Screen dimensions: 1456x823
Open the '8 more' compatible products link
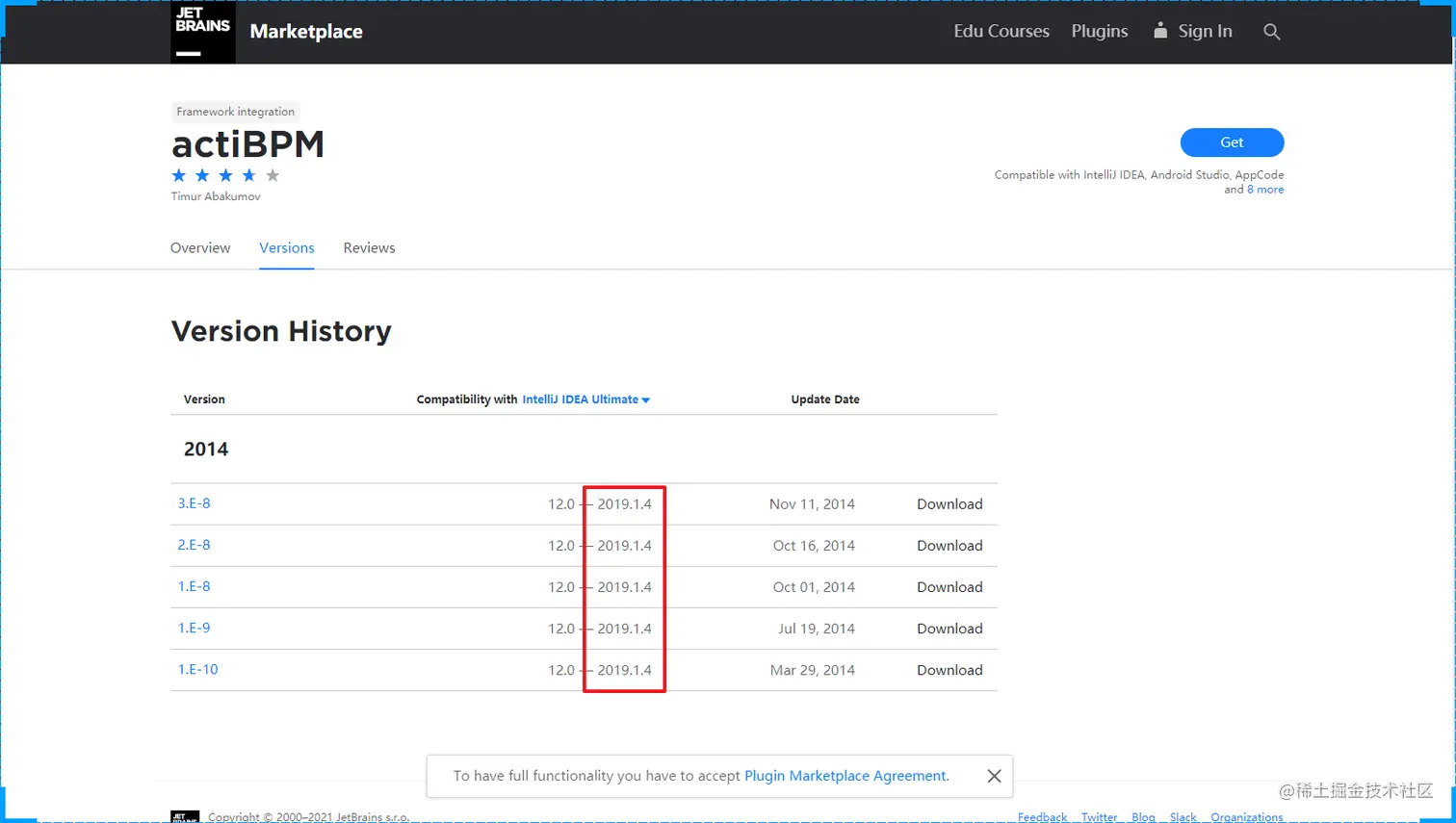pos(1265,190)
